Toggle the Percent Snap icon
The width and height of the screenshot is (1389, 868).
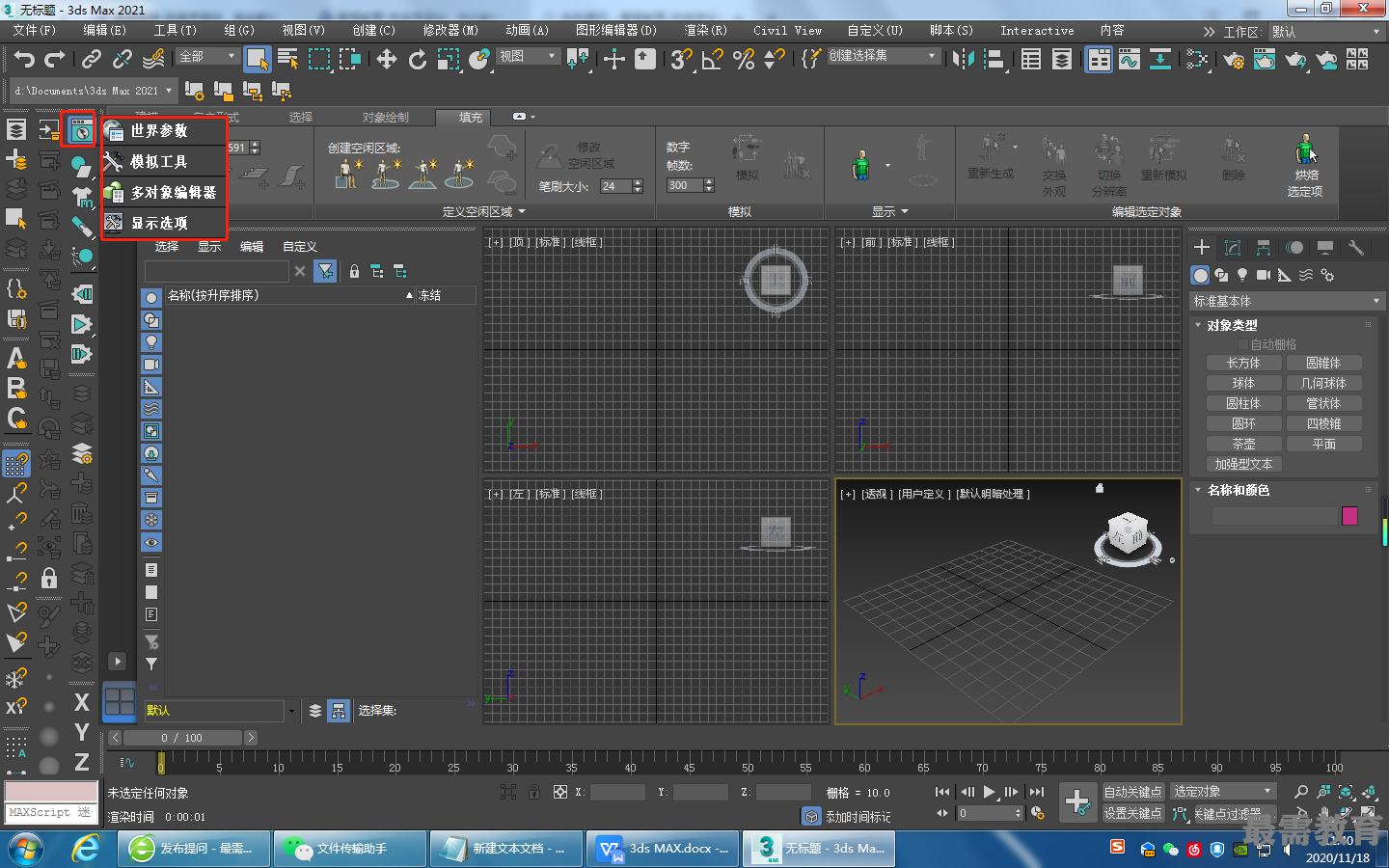click(744, 60)
